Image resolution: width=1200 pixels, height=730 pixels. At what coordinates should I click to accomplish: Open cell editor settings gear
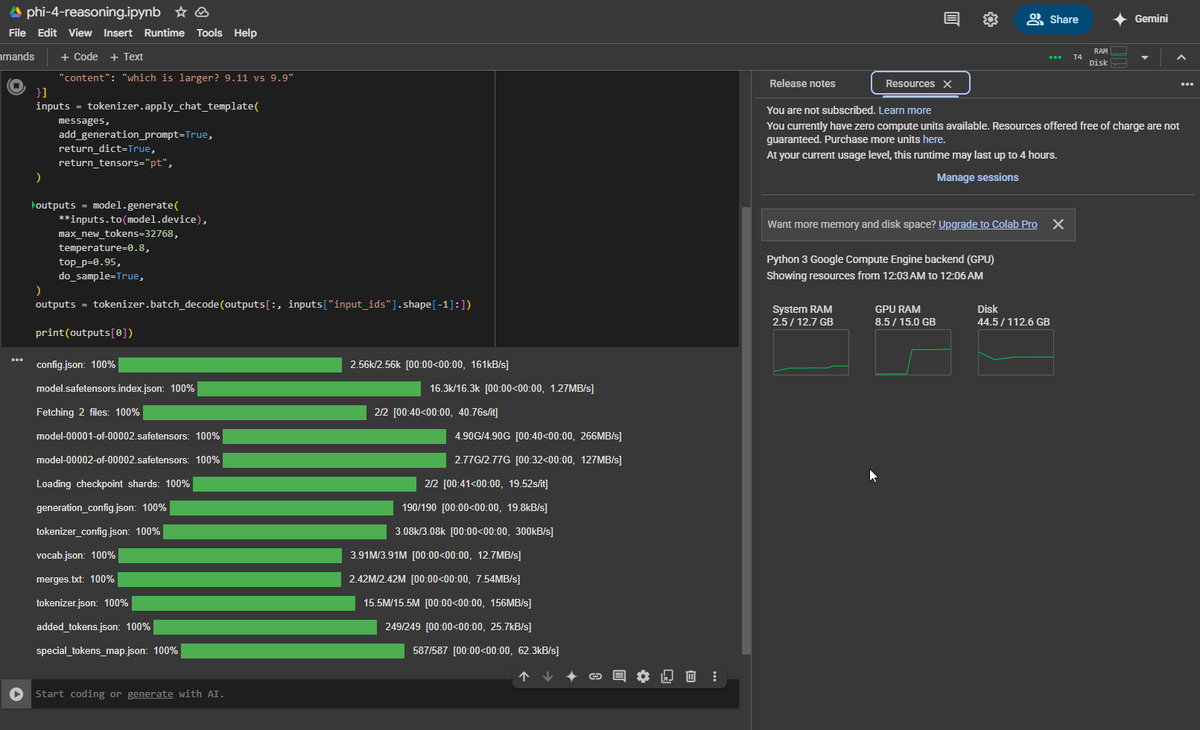(643, 677)
